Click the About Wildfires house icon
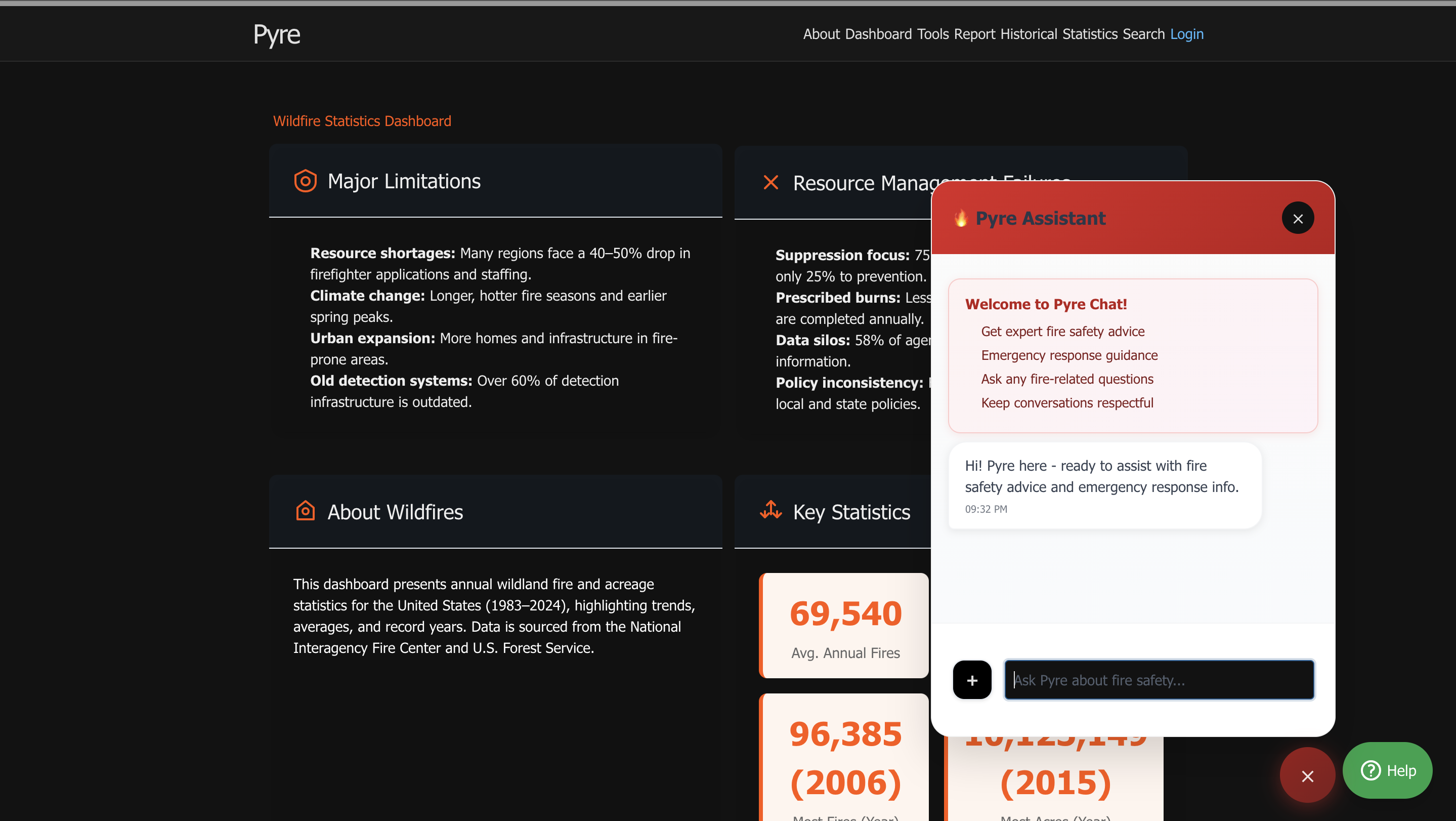 tap(305, 511)
